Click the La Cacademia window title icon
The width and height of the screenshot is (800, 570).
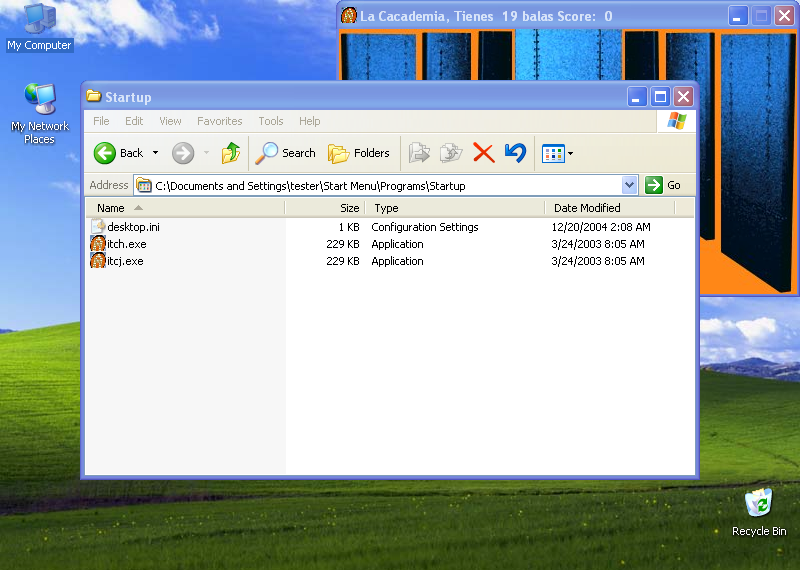coord(349,15)
